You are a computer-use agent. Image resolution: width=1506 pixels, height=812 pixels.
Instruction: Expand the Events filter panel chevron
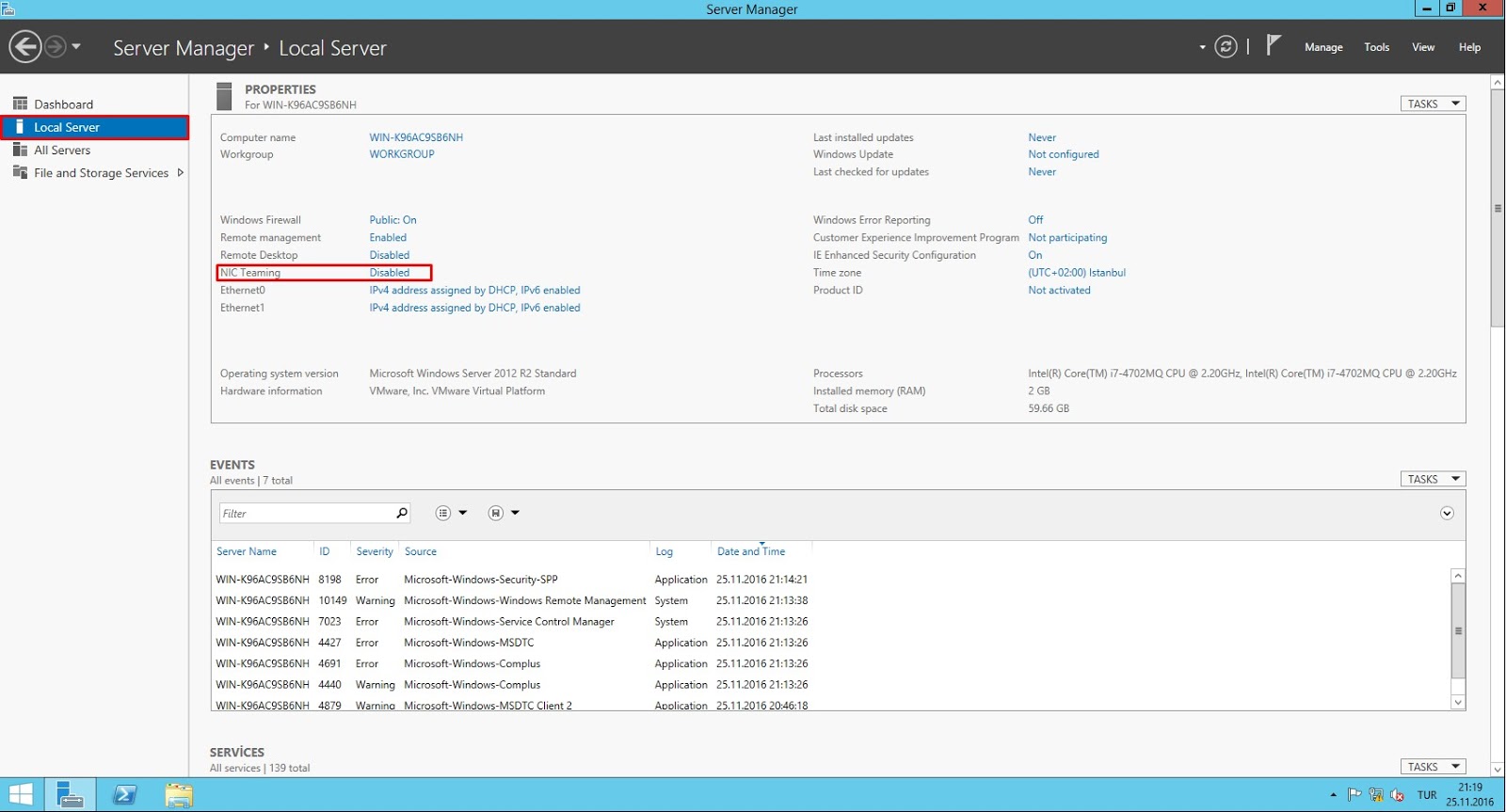(1447, 513)
